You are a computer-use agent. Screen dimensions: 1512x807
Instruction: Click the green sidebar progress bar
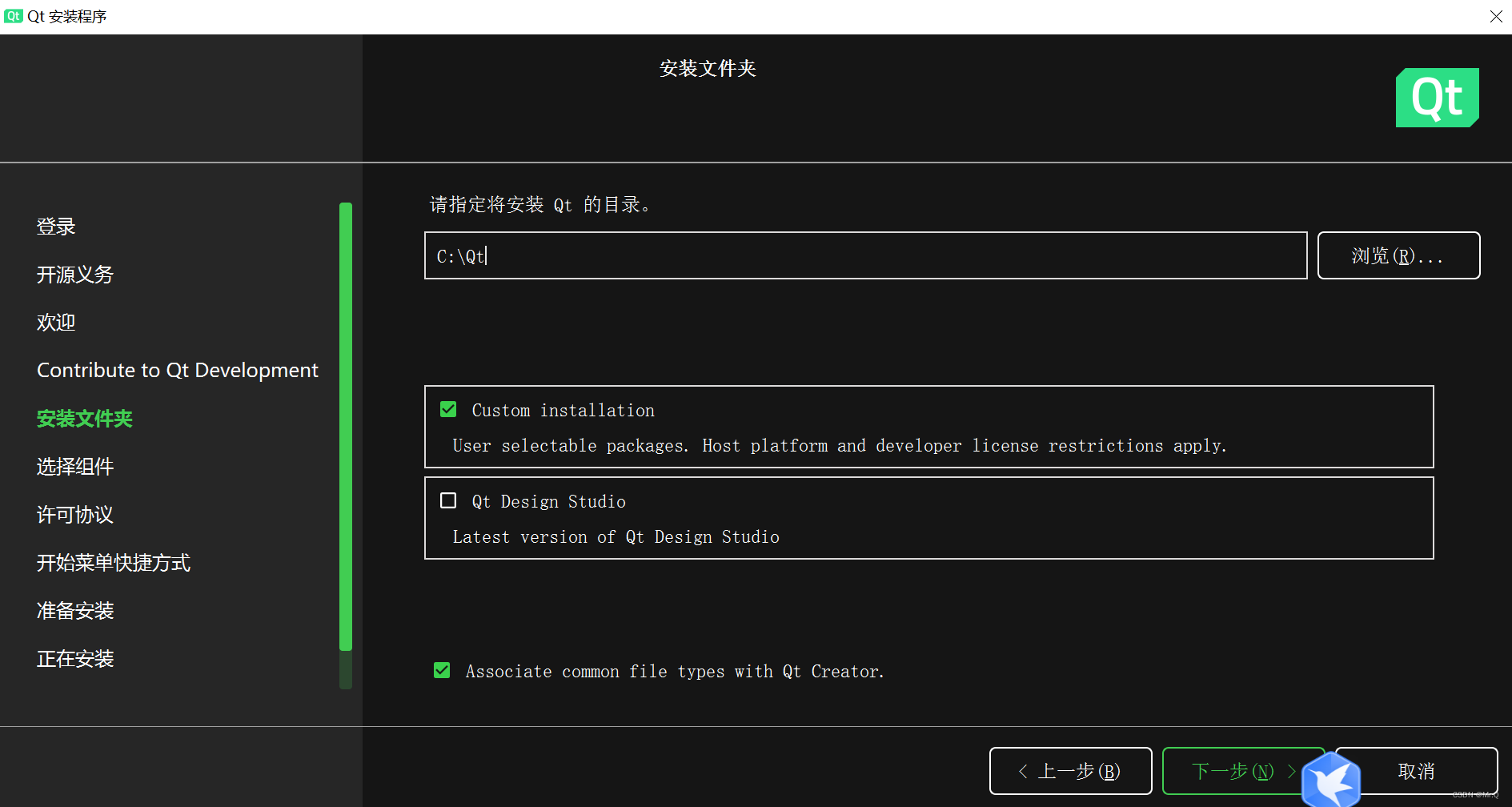pyautogui.click(x=346, y=427)
